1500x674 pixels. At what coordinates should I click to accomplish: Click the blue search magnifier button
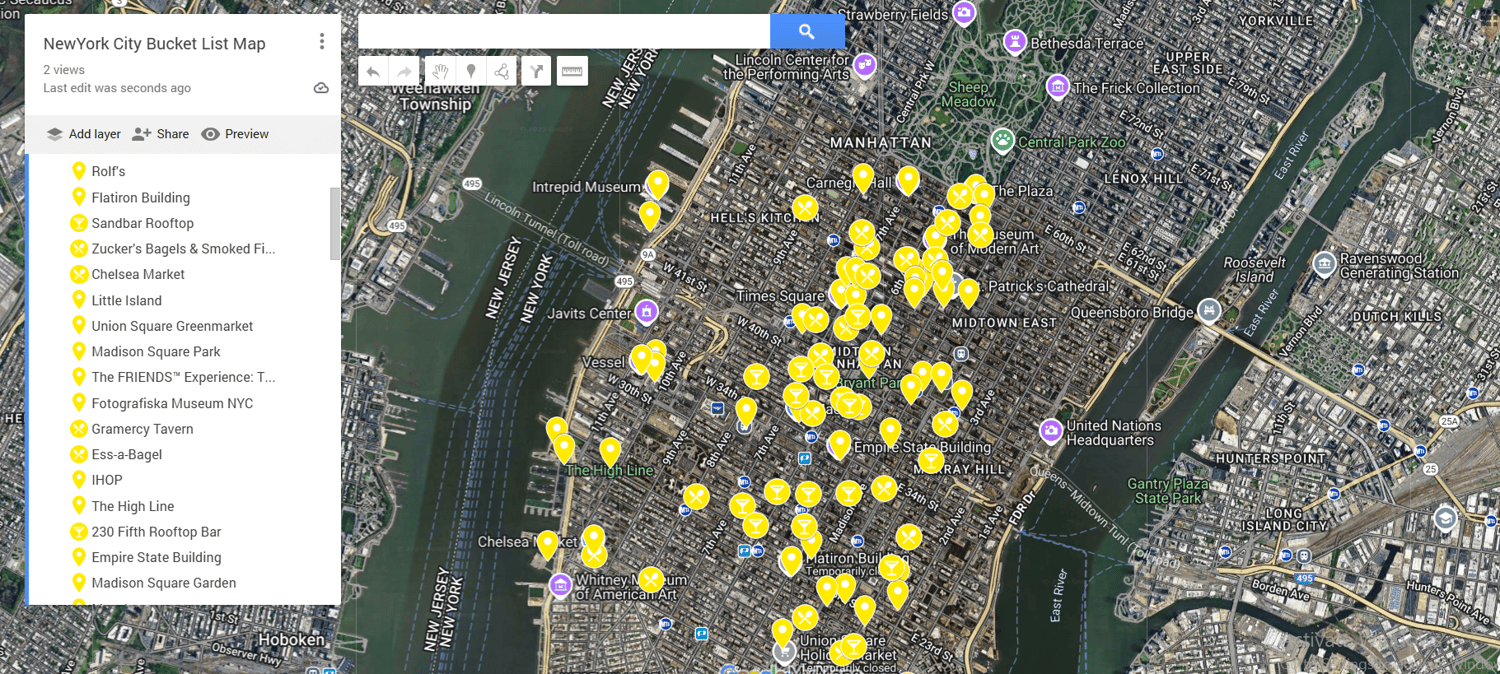pyautogui.click(x=807, y=31)
